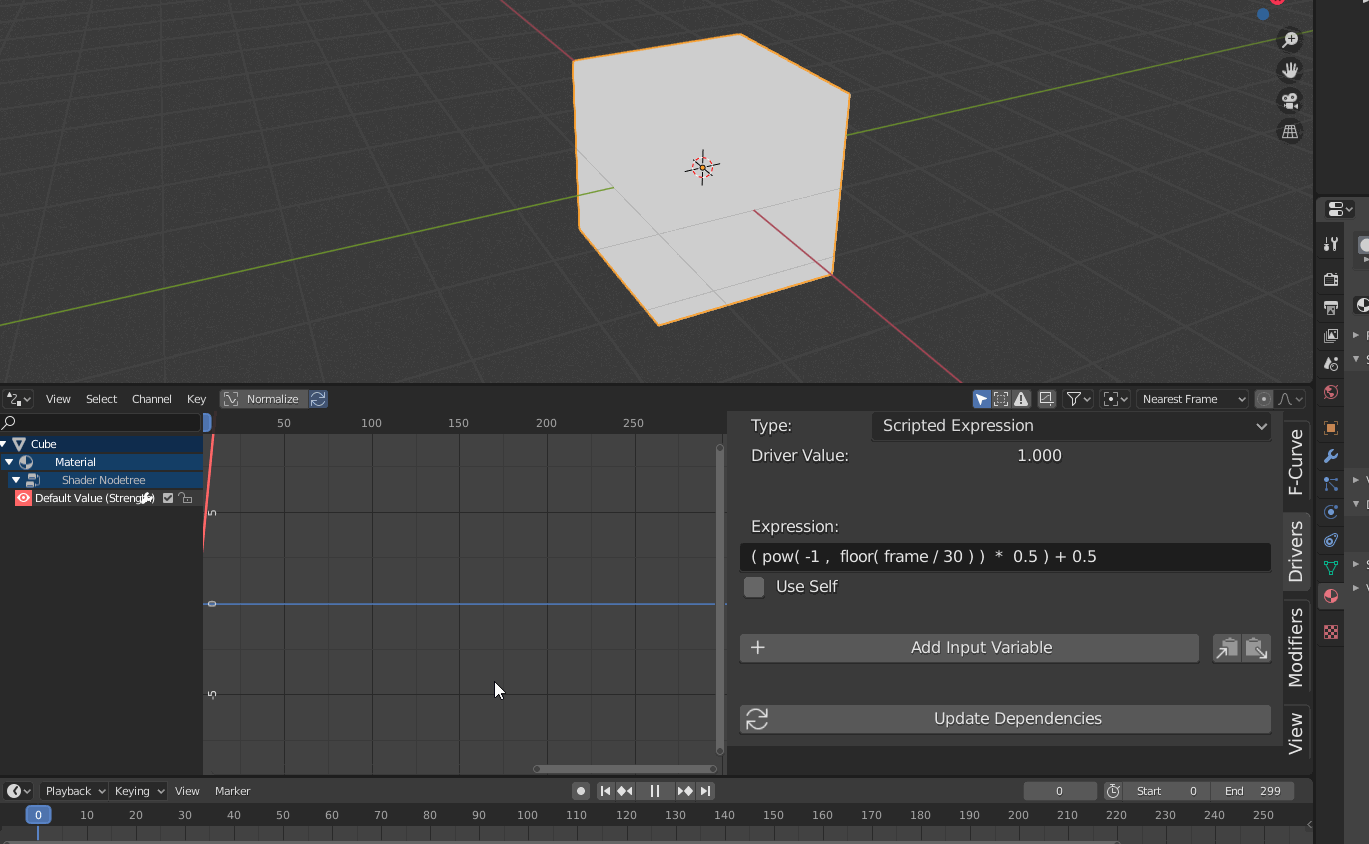Open the Channel menu in the drivers editor
1369x844 pixels.
(x=151, y=399)
